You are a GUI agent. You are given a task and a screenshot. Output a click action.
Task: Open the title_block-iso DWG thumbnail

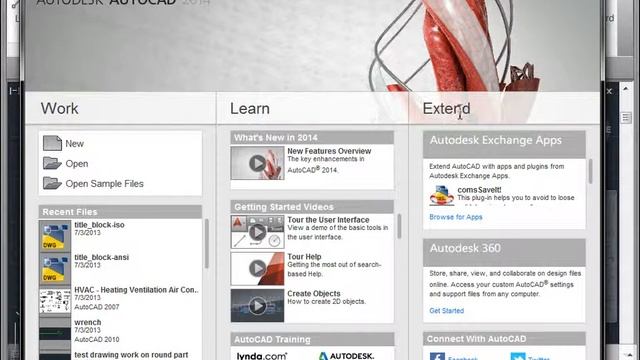(55, 236)
